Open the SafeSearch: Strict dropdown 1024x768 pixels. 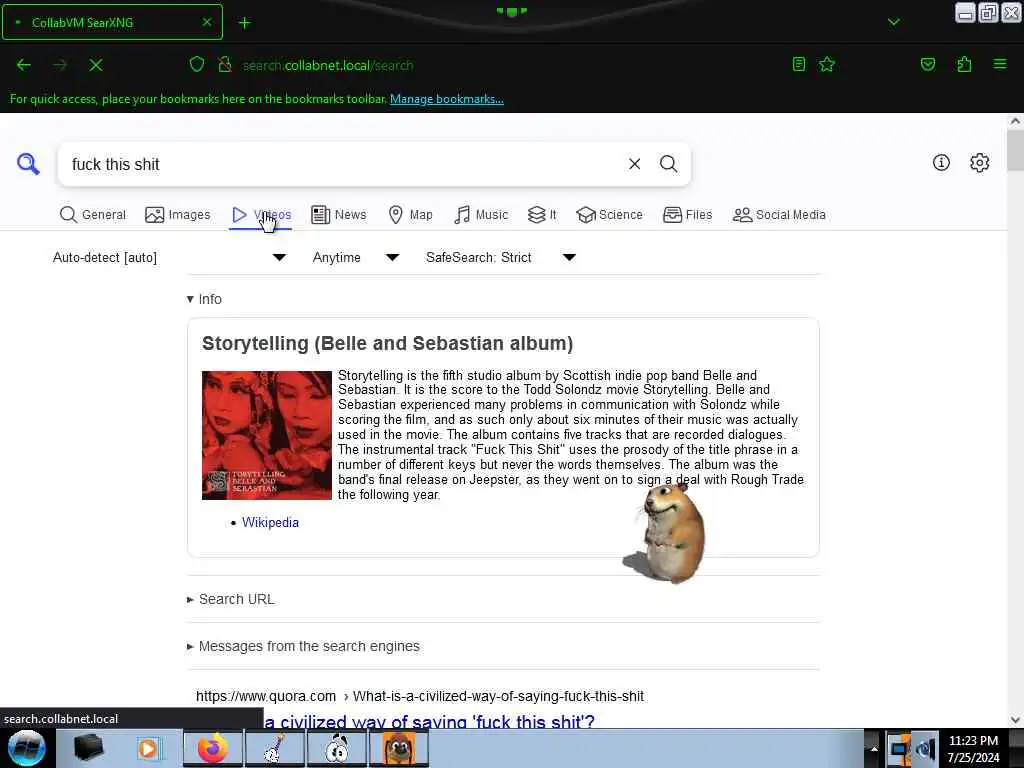coord(501,257)
